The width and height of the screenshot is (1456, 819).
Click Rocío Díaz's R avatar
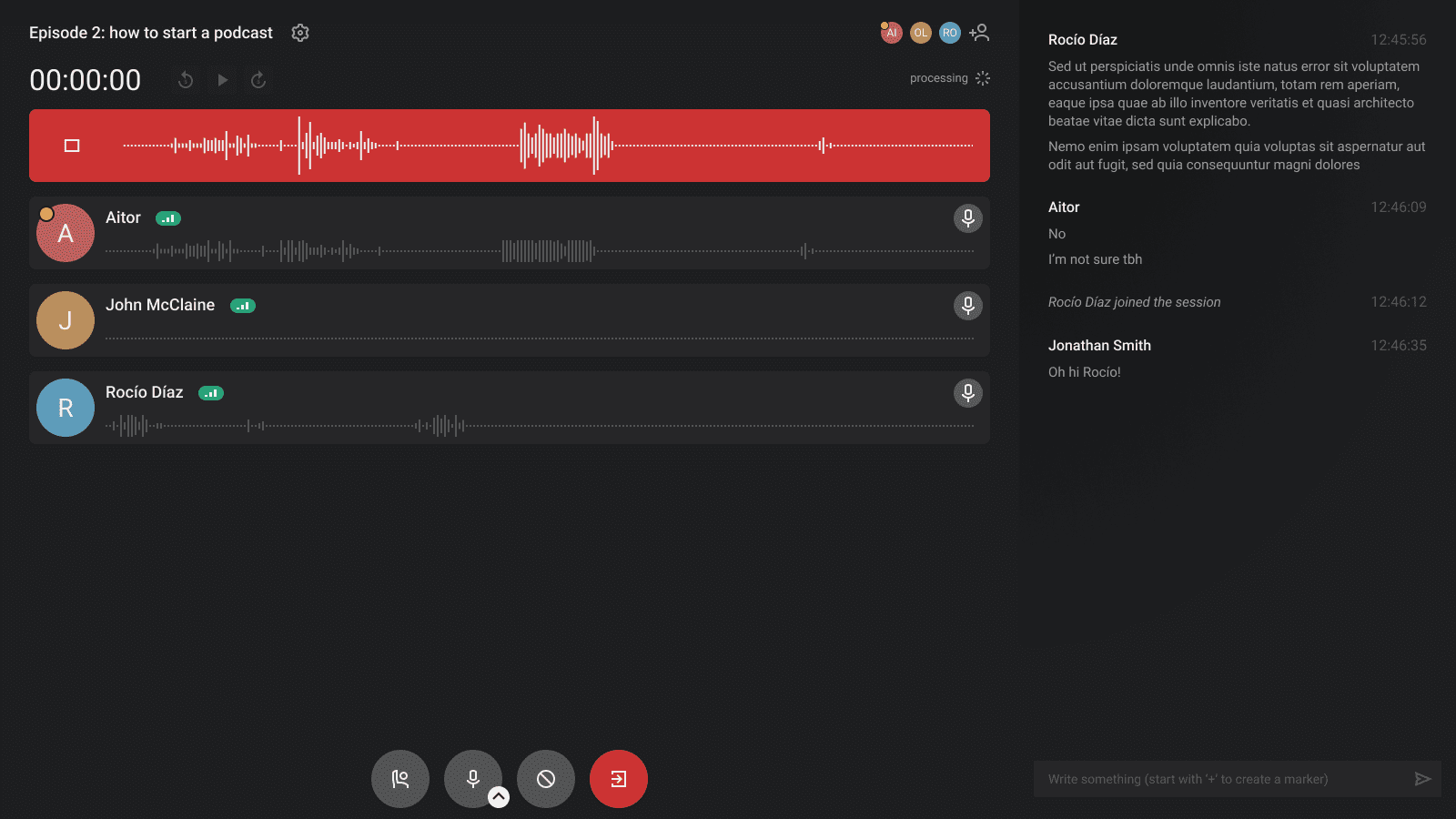tap(66, 408)
